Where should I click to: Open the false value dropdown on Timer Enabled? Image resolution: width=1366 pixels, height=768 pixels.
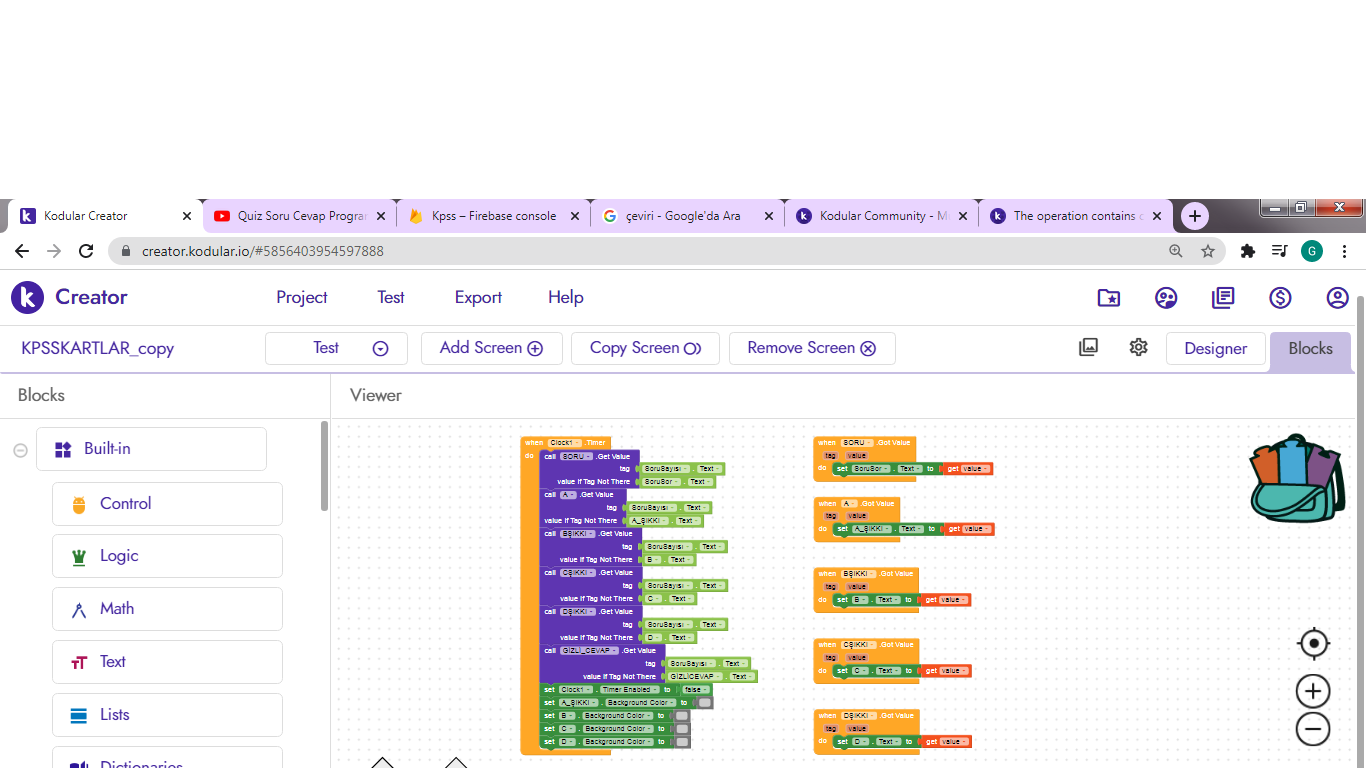tap(696, 690)
